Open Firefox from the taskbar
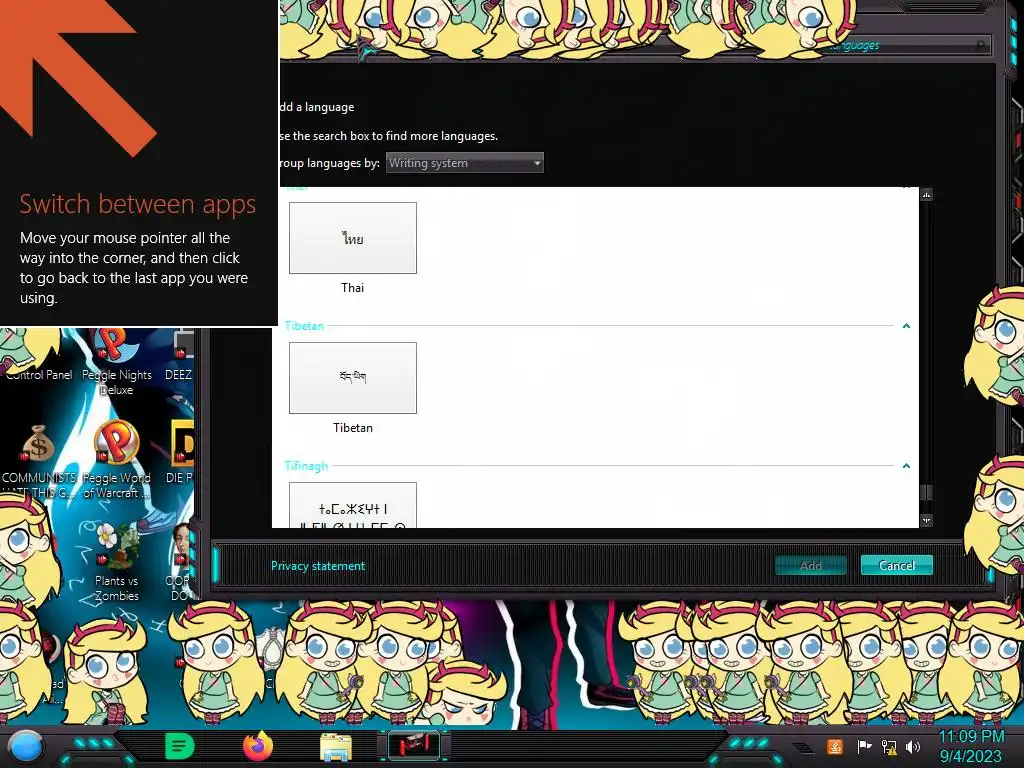 258,746
